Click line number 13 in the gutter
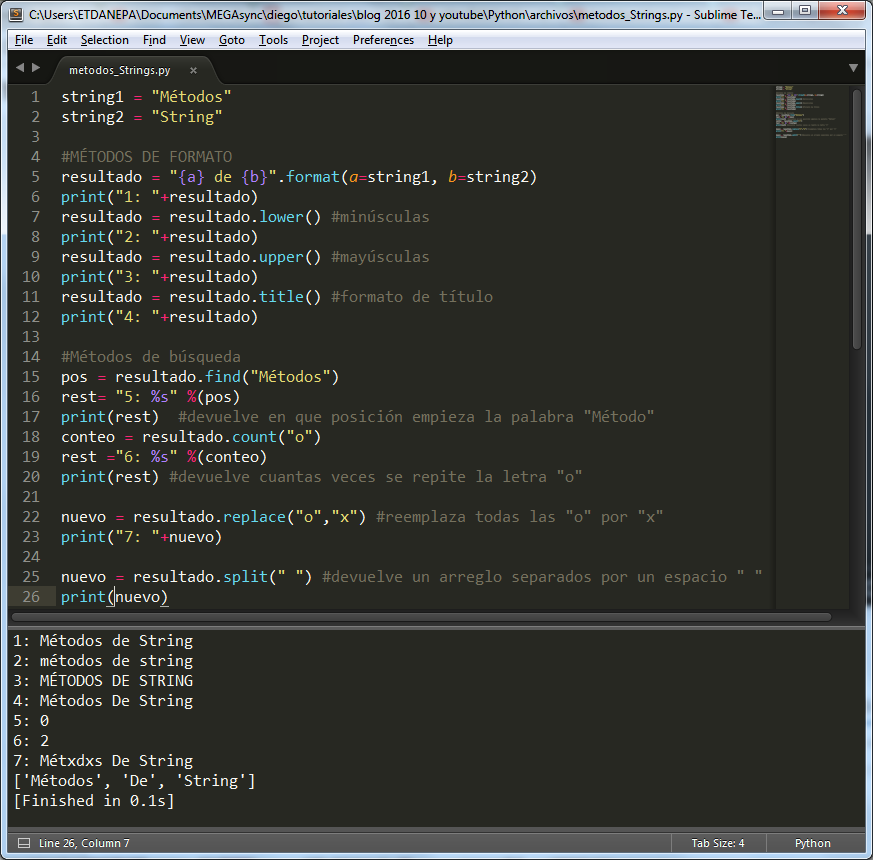This screenshot has width=873, height=860. 31,337
